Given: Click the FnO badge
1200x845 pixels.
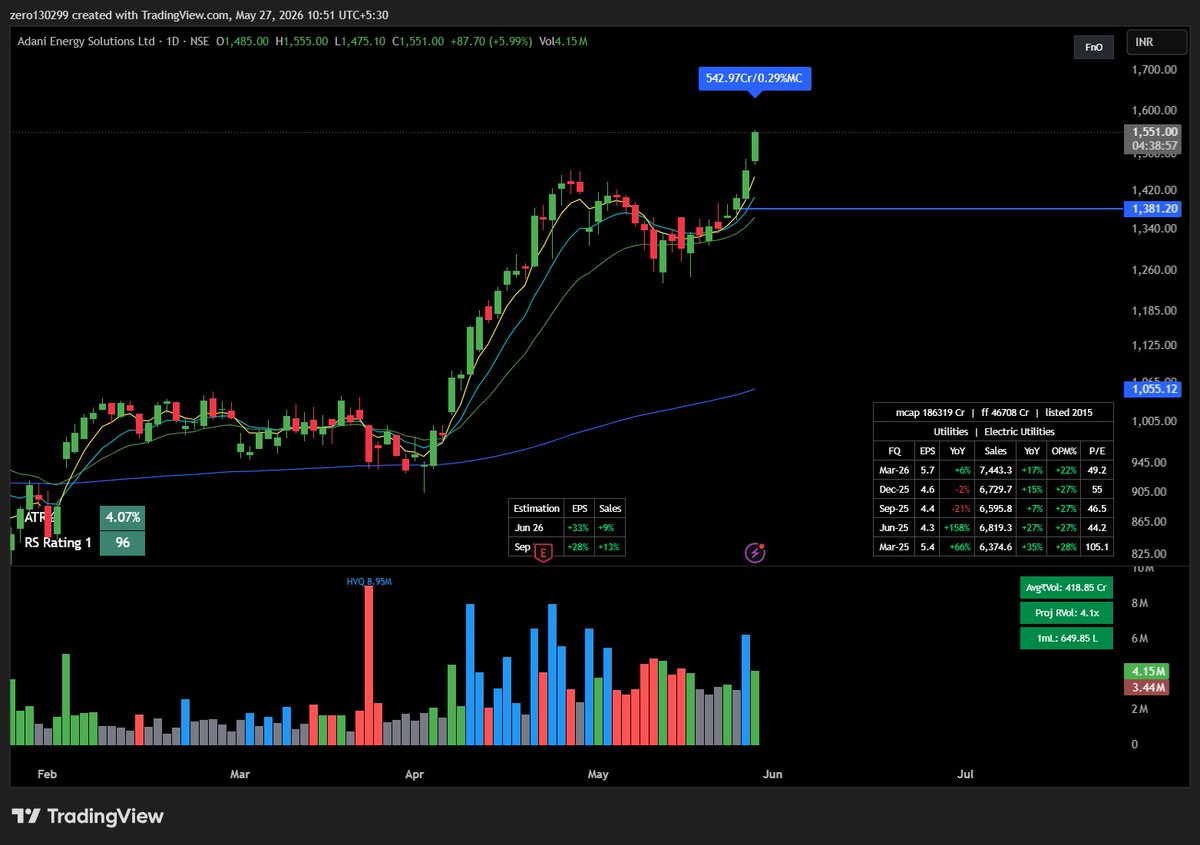Looking at the screenshot, I should pyautogui.click(x=1093, y=47).
